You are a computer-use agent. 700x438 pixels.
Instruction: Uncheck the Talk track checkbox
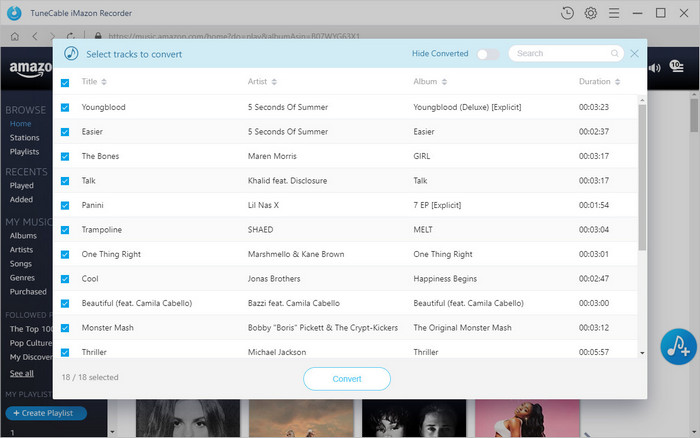pos(65,181)
